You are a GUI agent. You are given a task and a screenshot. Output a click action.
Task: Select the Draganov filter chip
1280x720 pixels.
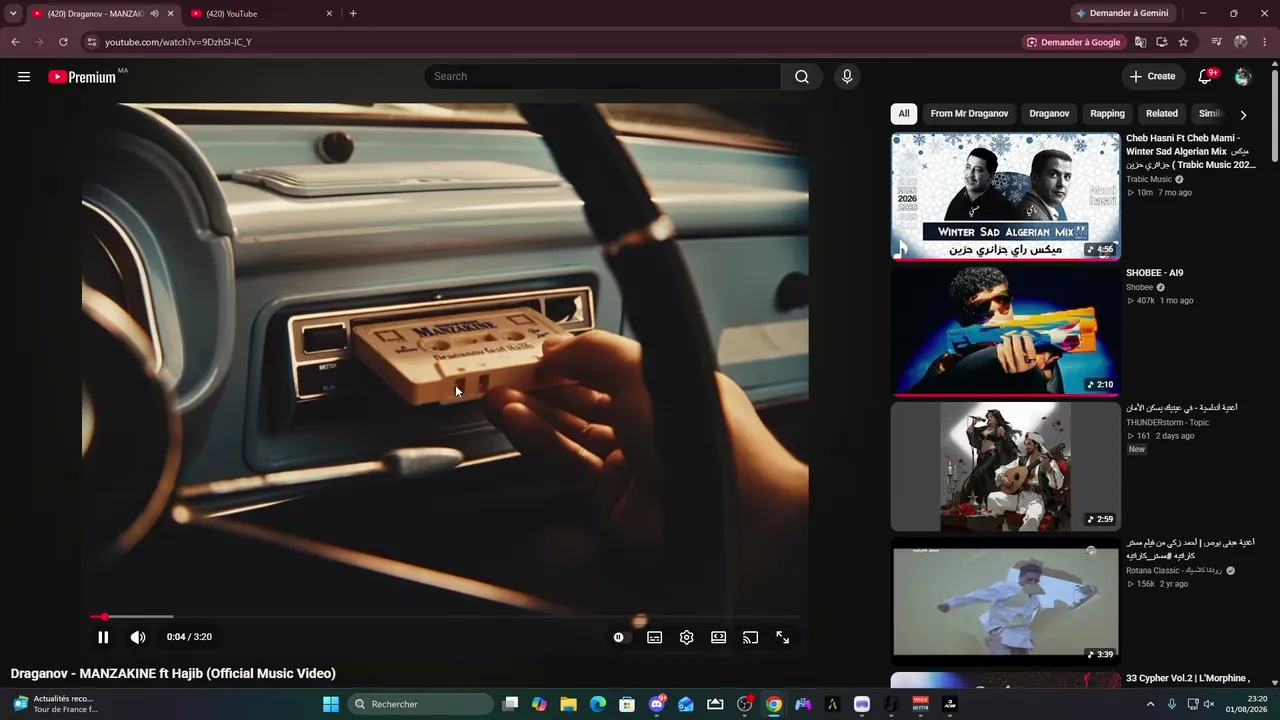(x=1049, y=114)
